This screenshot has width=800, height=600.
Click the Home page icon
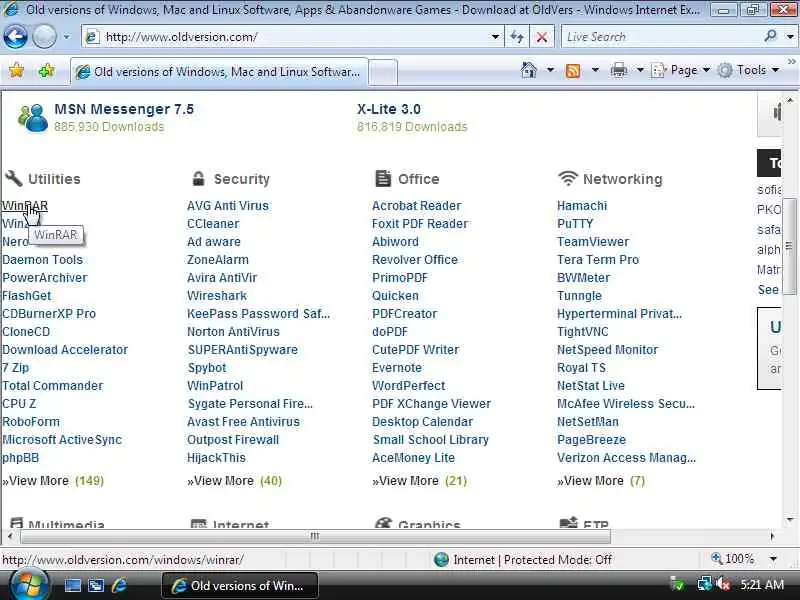[529, 70]
